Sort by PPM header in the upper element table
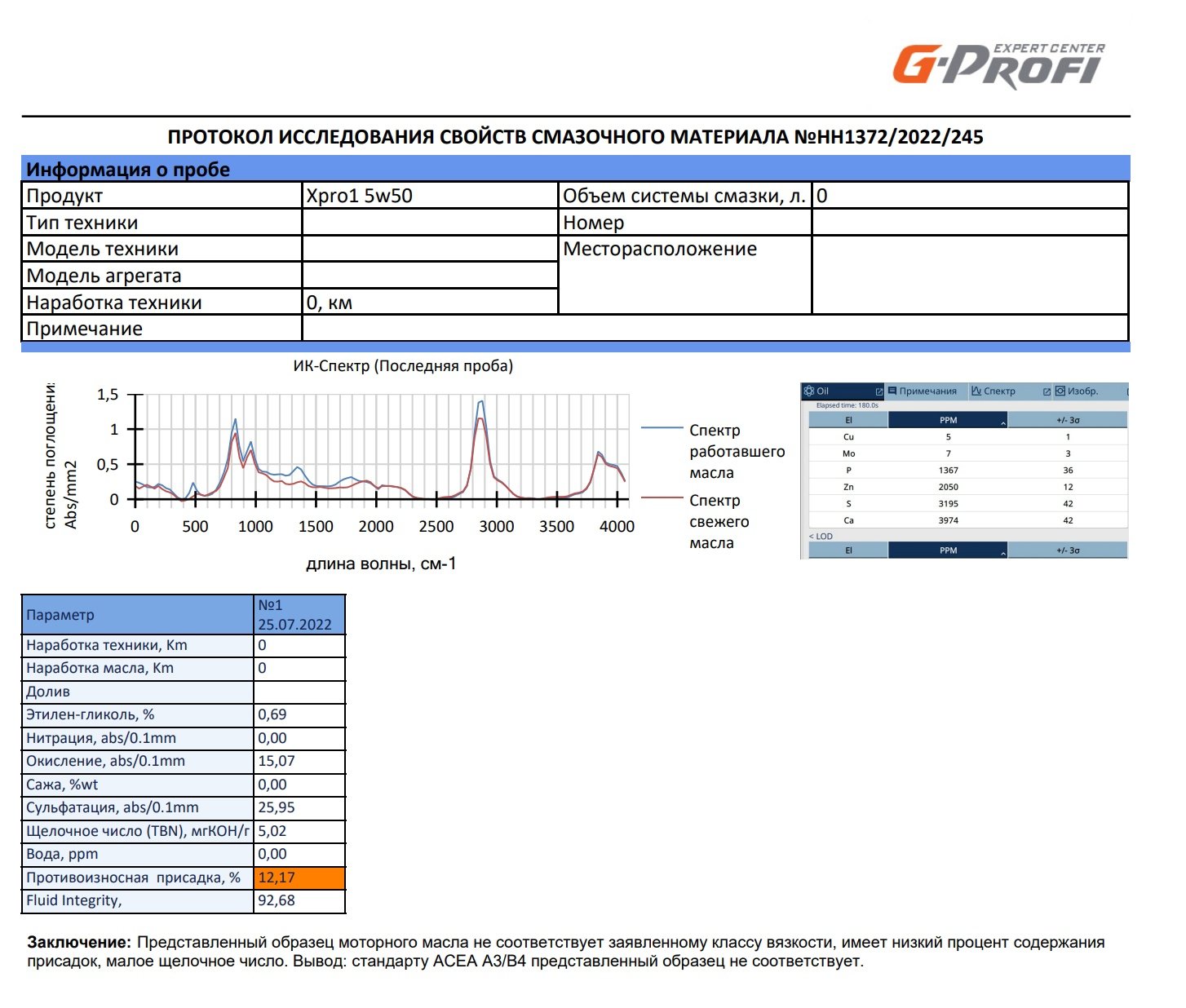Image resolution: width=1186 pixels, height=1008 pixels. coord(948,420)
